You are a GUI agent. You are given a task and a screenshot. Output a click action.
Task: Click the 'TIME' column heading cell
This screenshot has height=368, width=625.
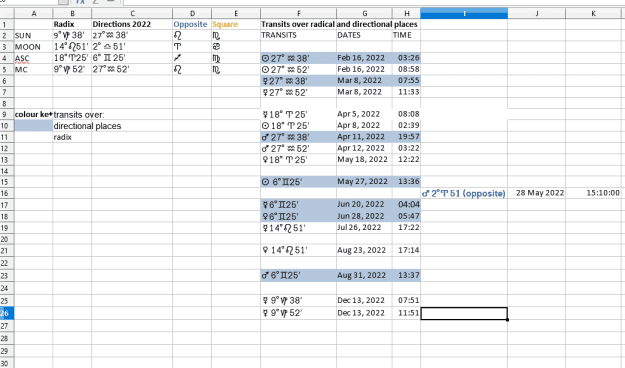pos(406,35)
